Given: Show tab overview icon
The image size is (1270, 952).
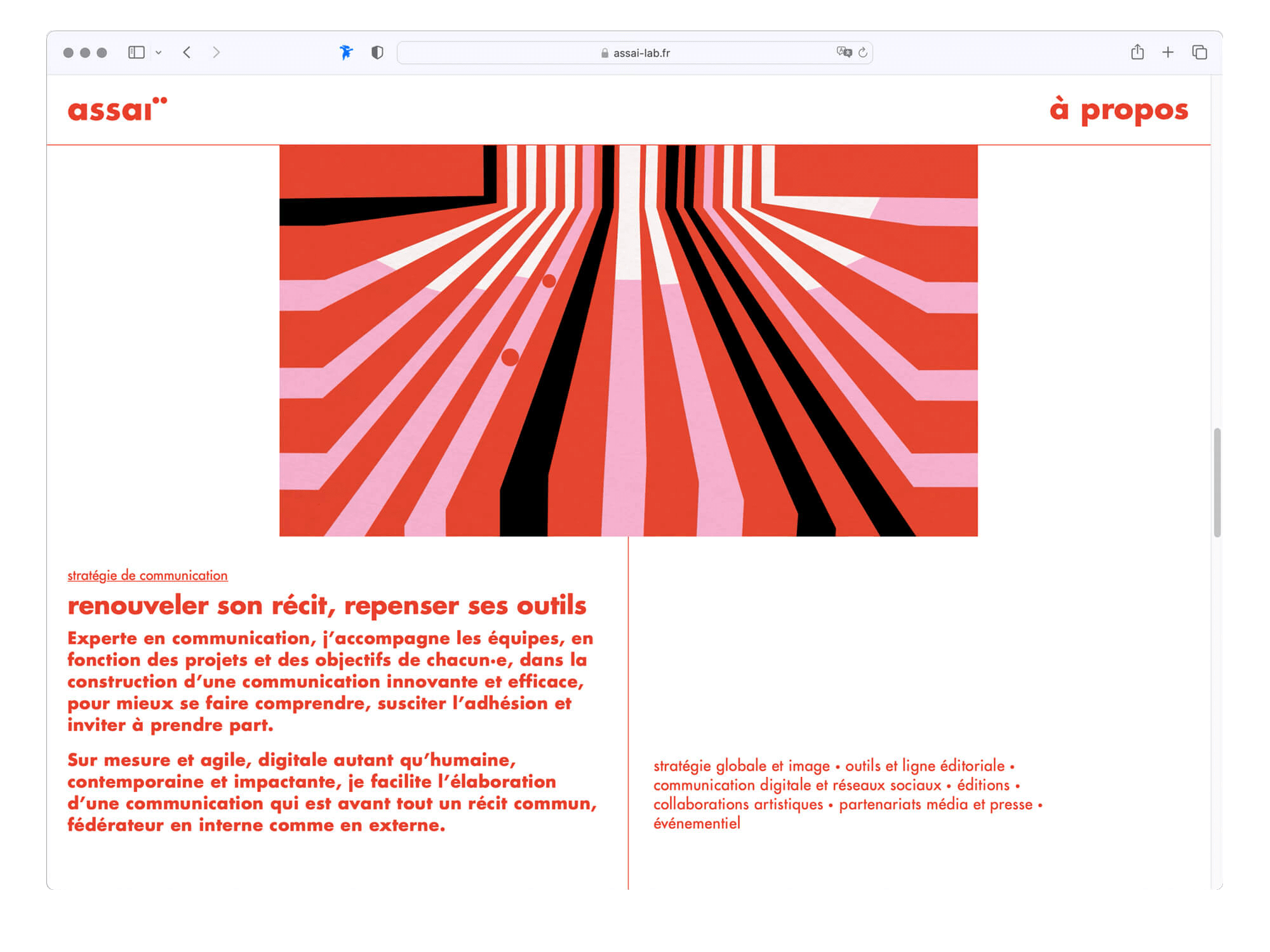Looking at the screenshot, I should coord(1200,52).
